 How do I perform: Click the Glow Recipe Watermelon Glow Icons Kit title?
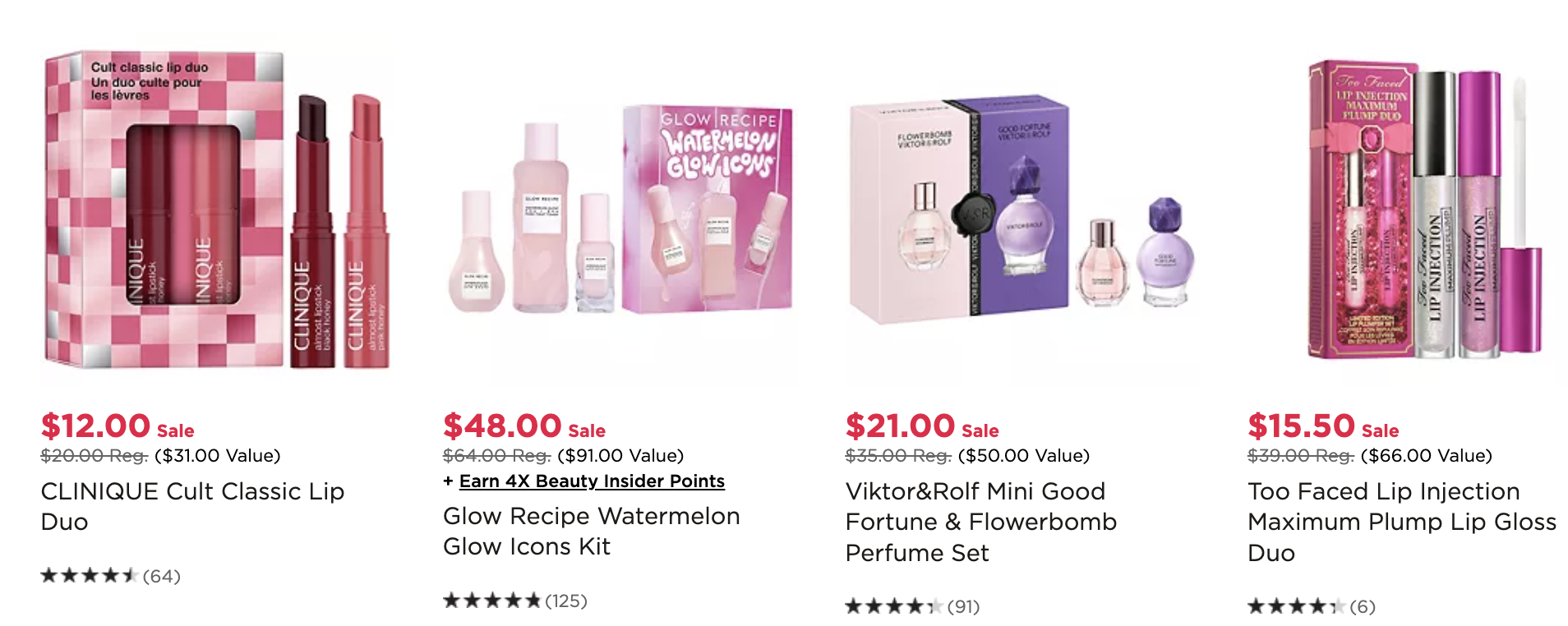point(592,531)
